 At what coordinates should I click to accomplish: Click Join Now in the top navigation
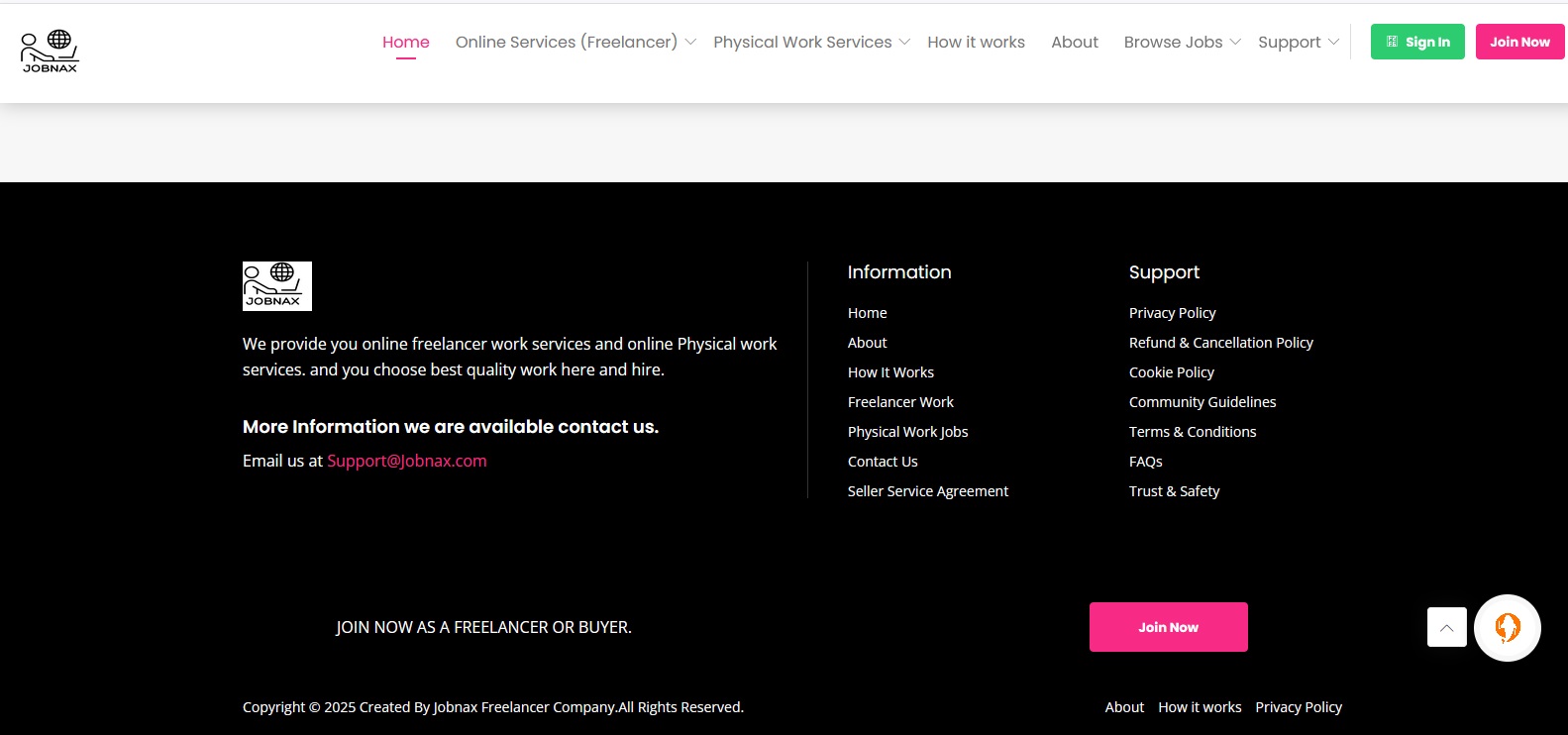click(1519, 42)
